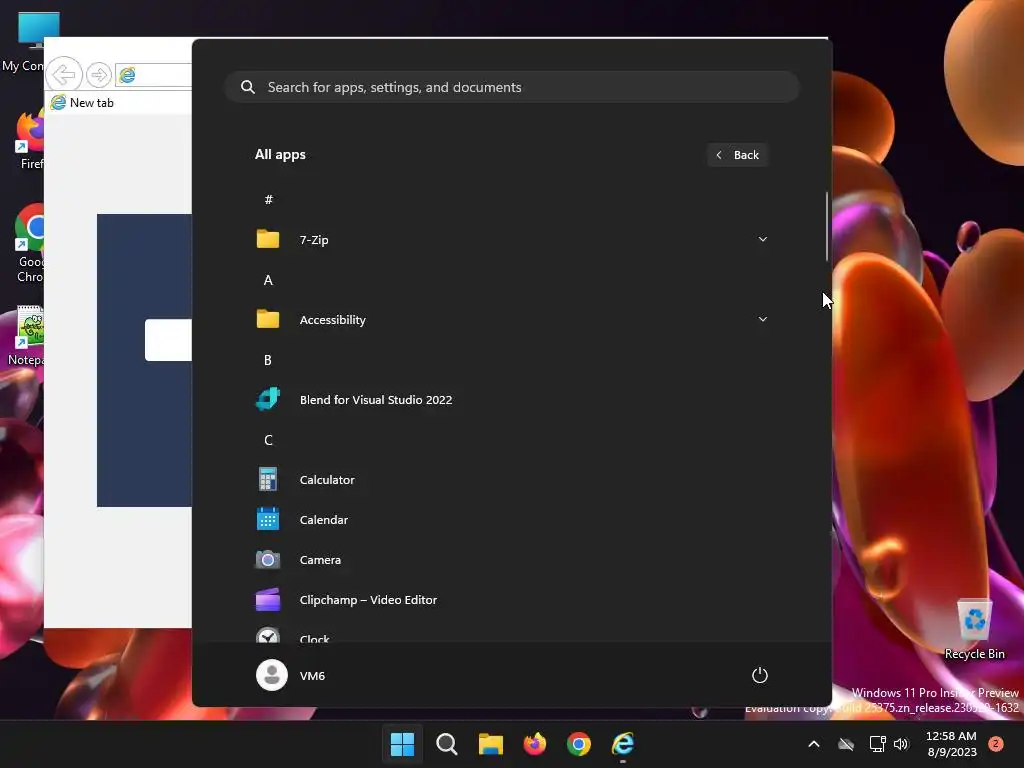Launch Google Chrome from the taskbar

pyautogui.click(x=579, y=744)
